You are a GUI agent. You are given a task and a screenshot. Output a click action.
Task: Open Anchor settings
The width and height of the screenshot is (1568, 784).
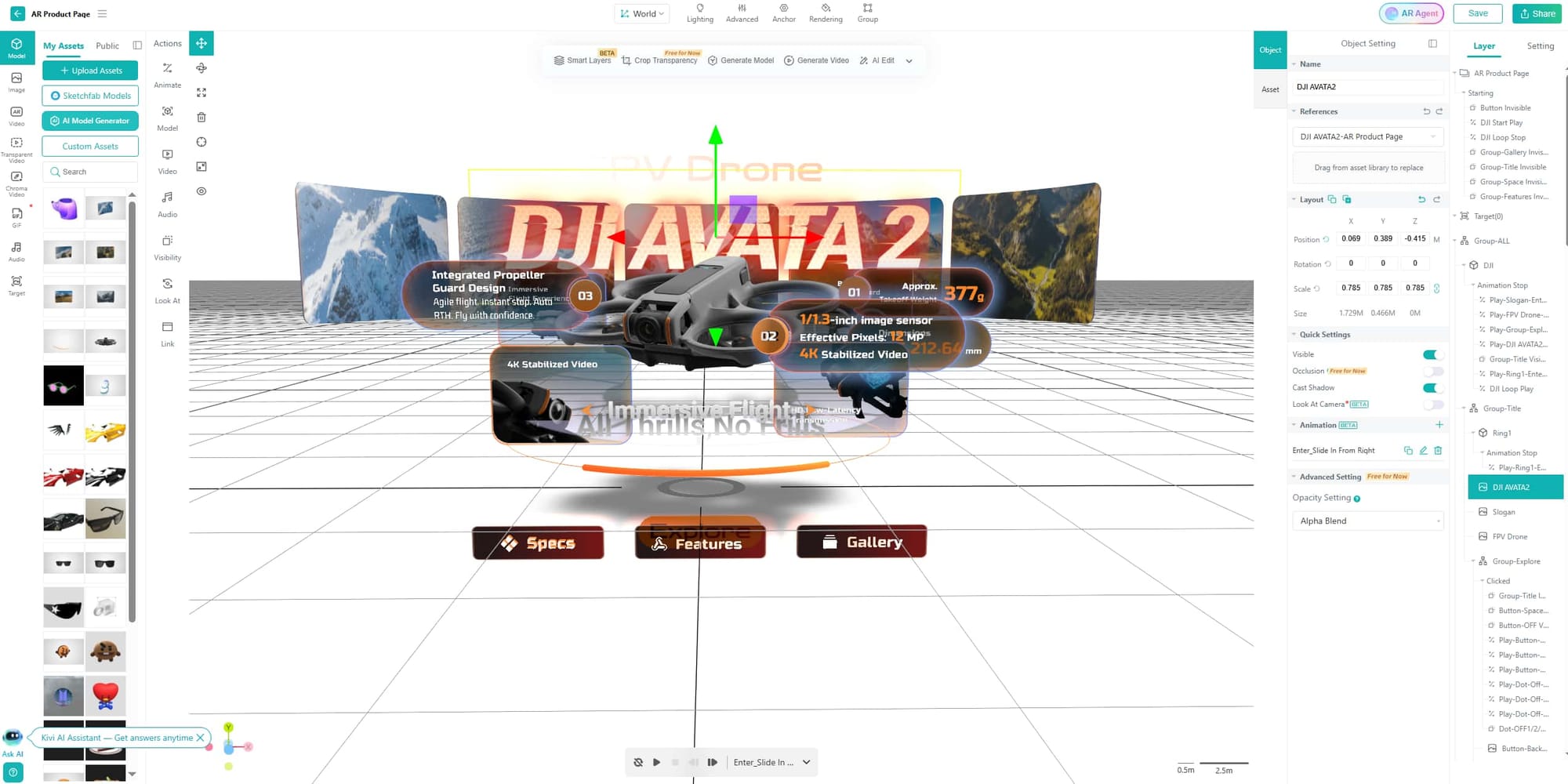point(783,13)
